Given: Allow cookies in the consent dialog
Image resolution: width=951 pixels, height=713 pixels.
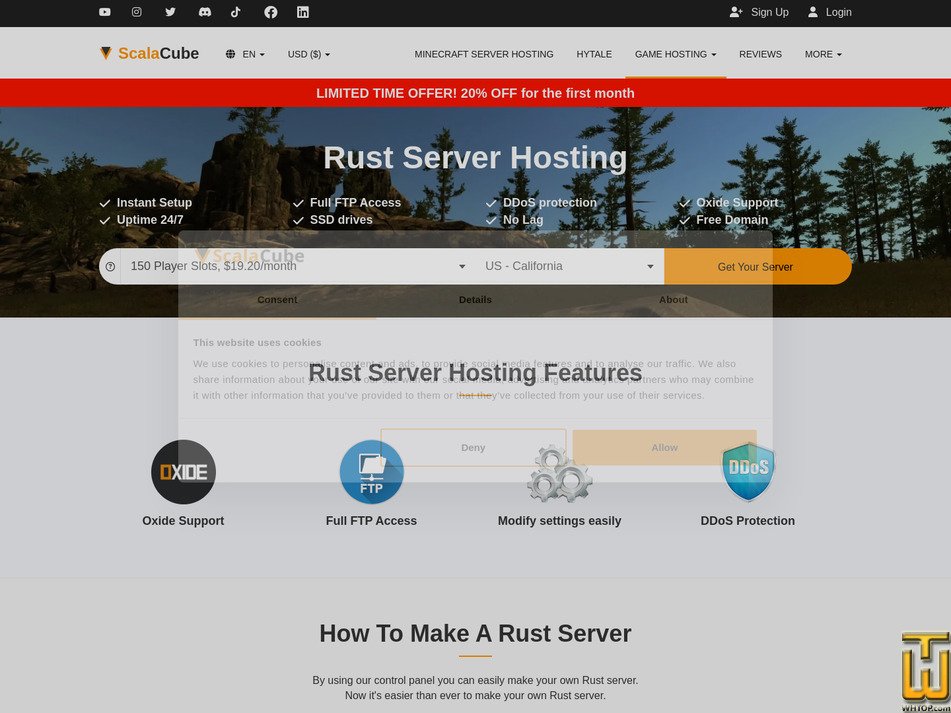Looking at the screenshot, I should click(x=664, y=447).
